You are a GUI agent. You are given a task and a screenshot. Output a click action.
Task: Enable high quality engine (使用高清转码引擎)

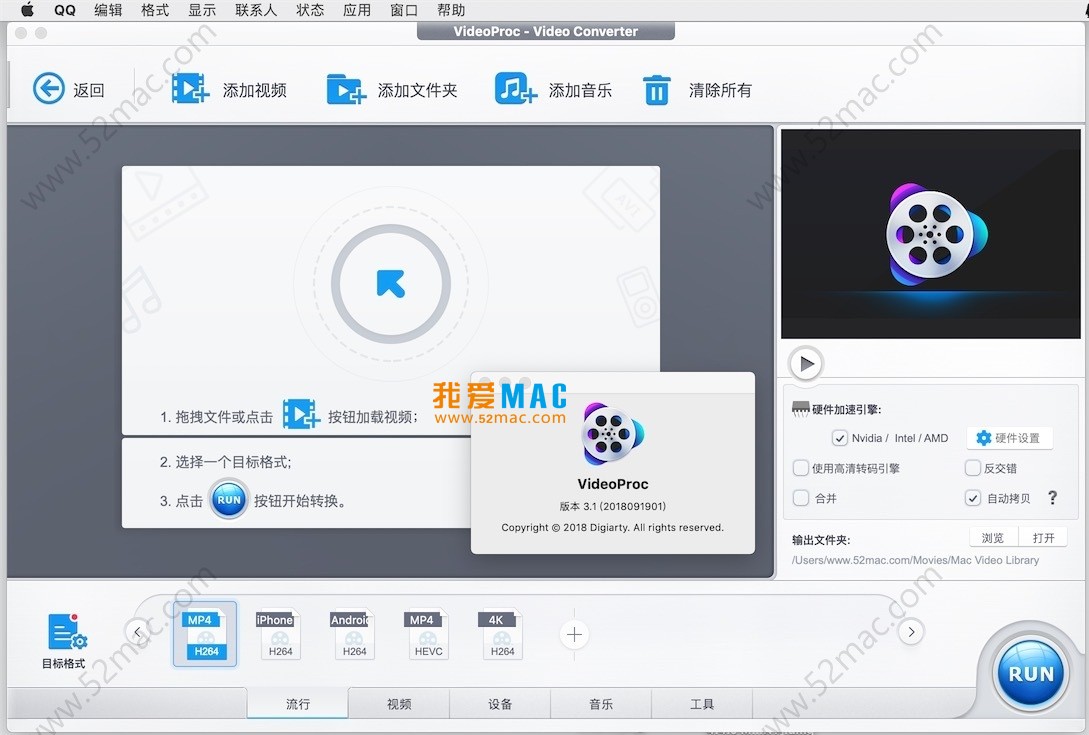click(801, 468)
